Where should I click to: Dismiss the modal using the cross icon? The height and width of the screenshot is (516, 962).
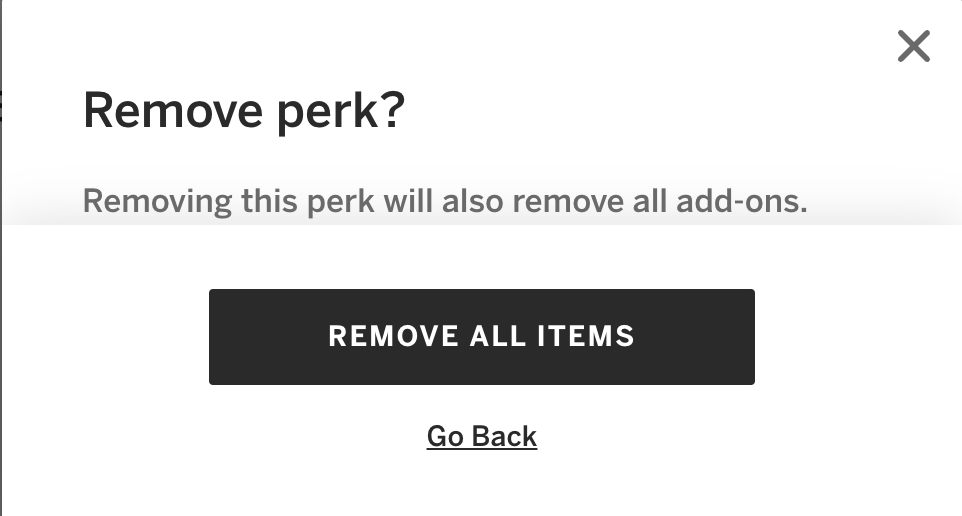914,46
